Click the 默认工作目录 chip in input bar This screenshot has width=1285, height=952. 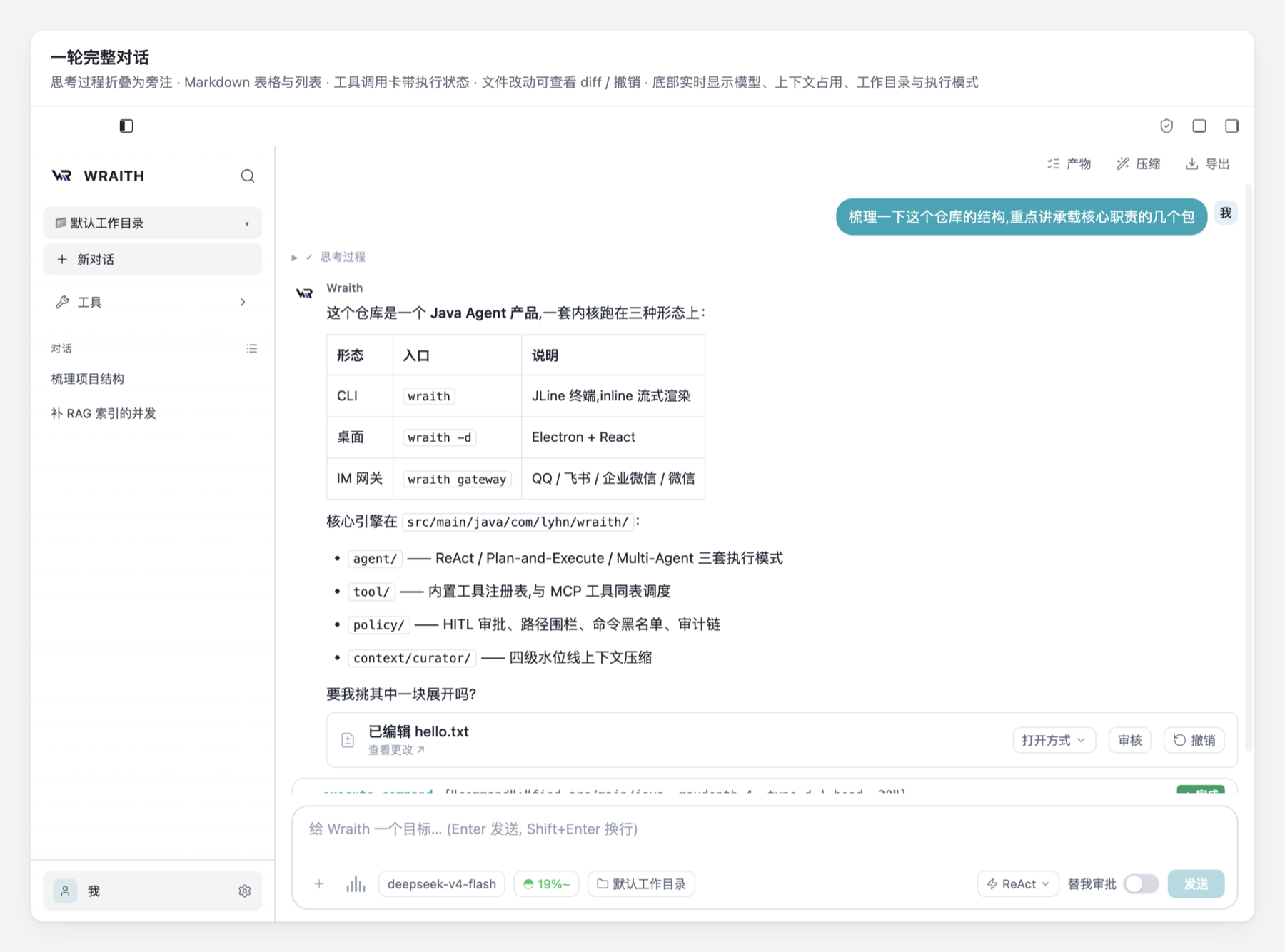point(641,884)
